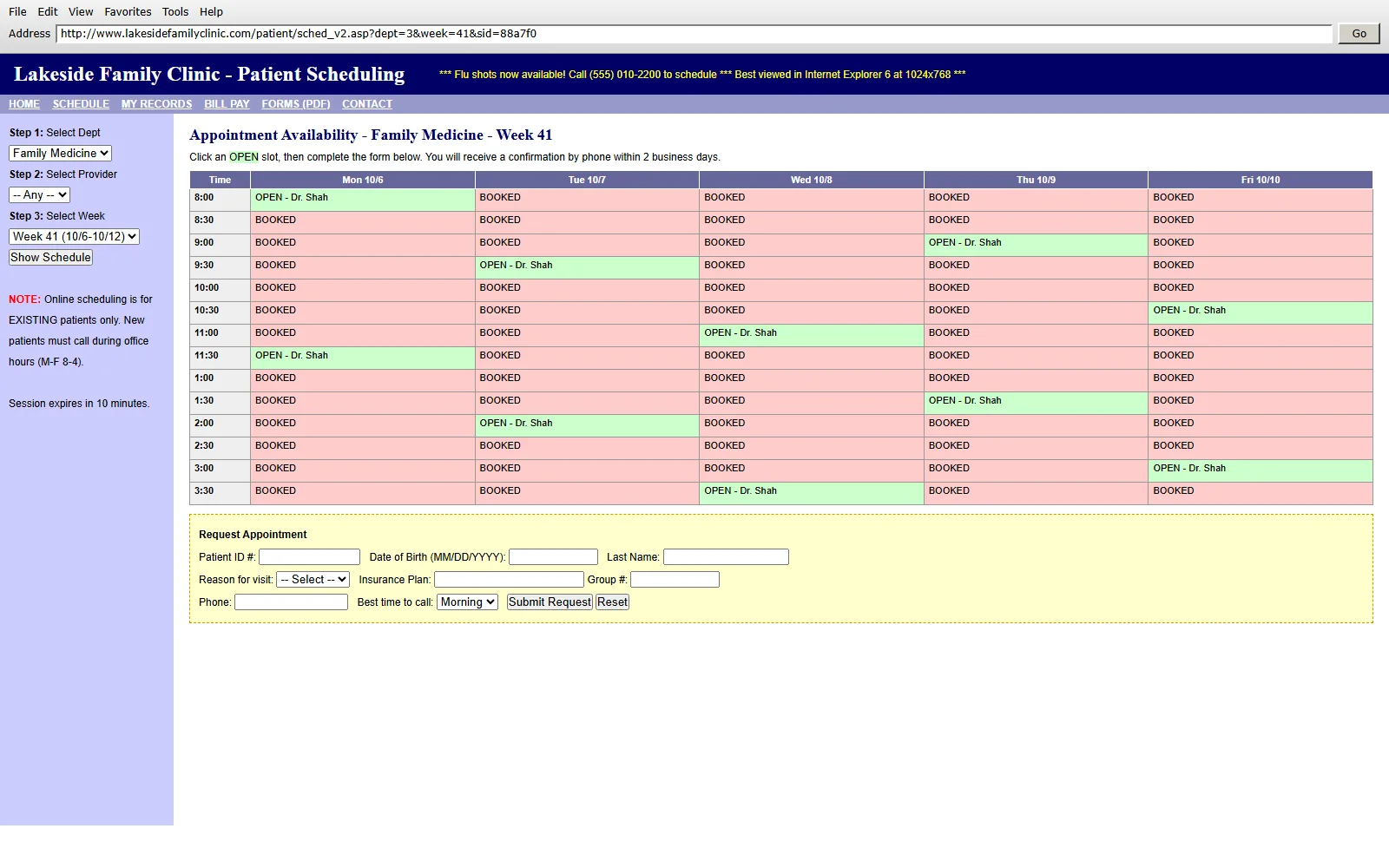Image resolution: width=1389 pixels, height=868 pixels.
Task: Click the Phone field
Action: pyautogui.click(x=291, y=602)
